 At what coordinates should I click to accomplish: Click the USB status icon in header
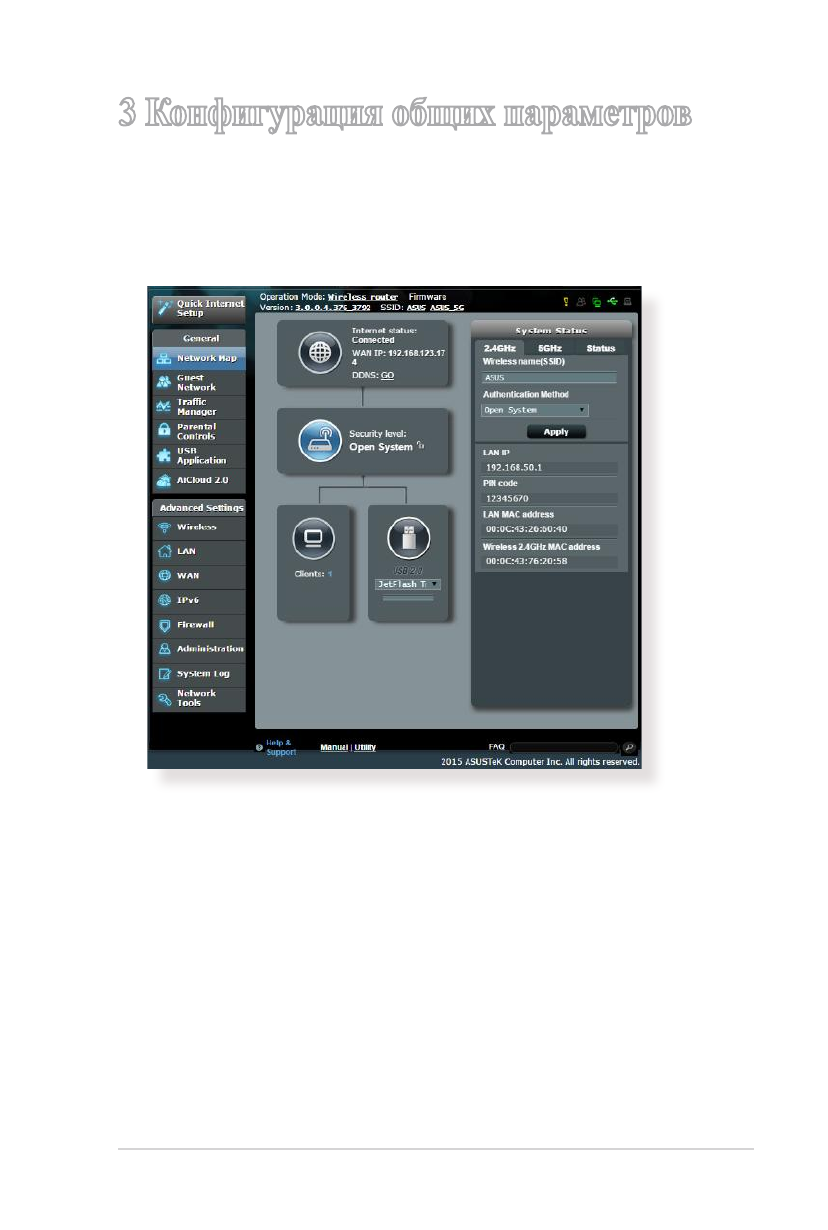pos(611,300)
